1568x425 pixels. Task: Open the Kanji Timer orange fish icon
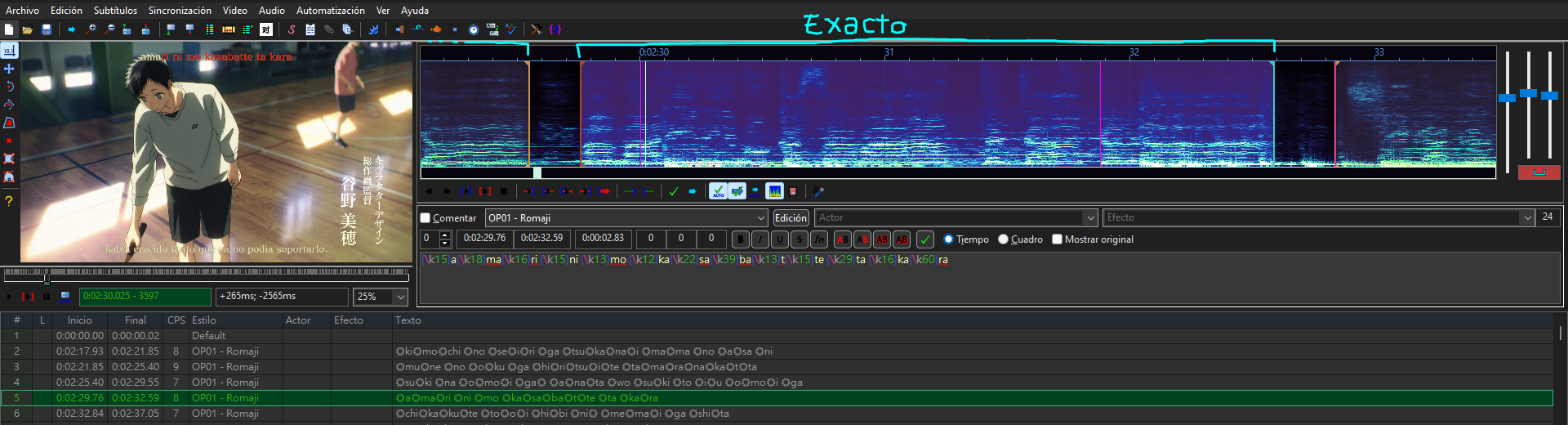[436, 29]
